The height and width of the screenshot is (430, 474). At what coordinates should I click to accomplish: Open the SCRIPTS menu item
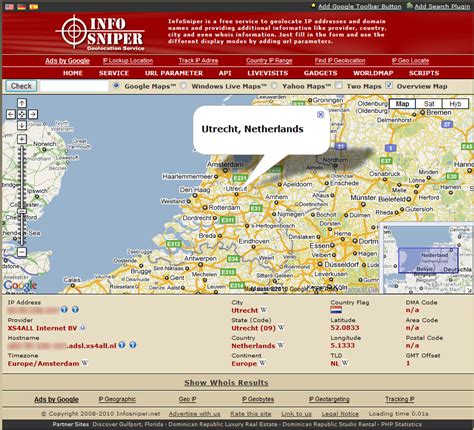click(424, 73)
